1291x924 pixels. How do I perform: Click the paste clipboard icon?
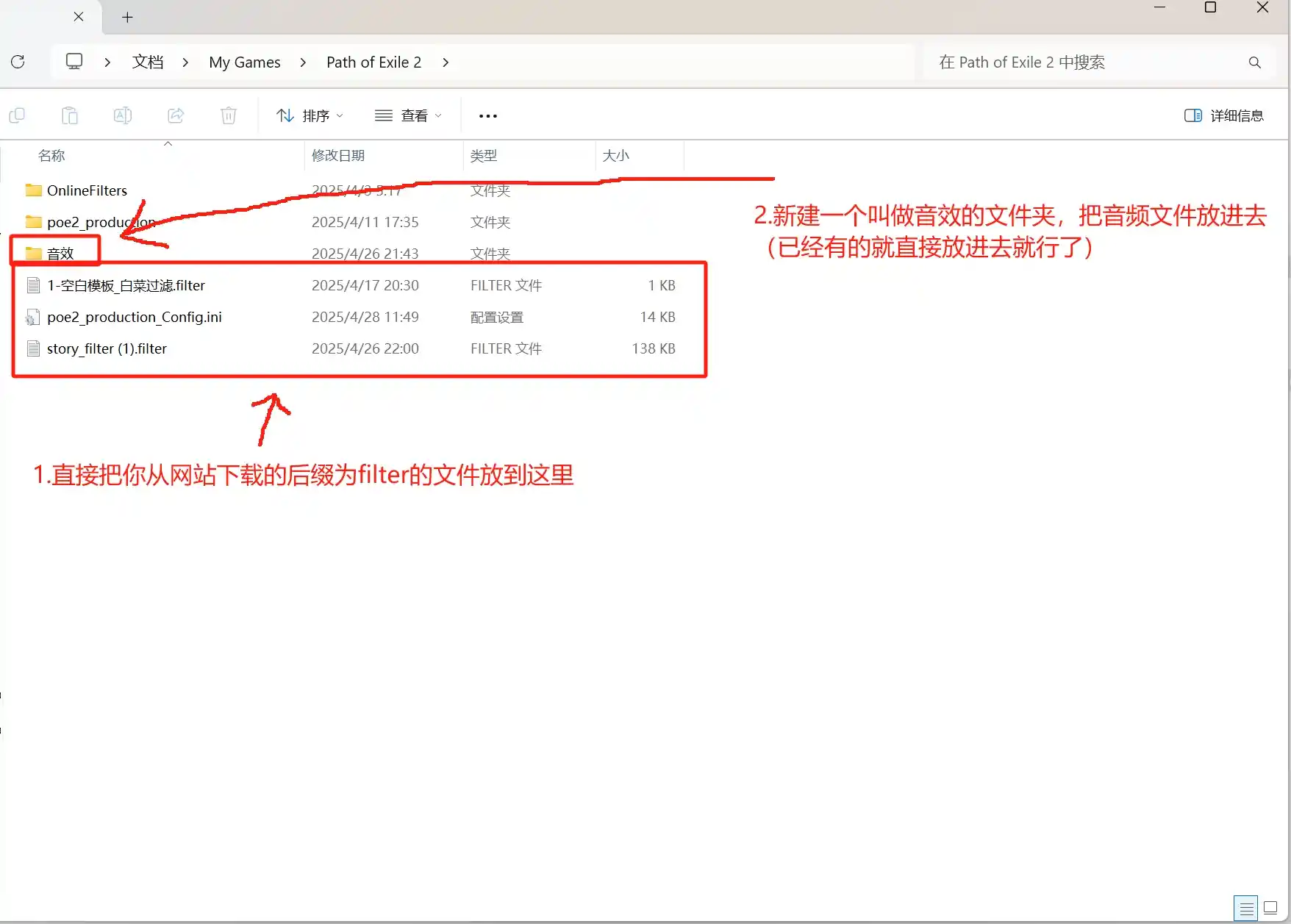pos(70,115)
